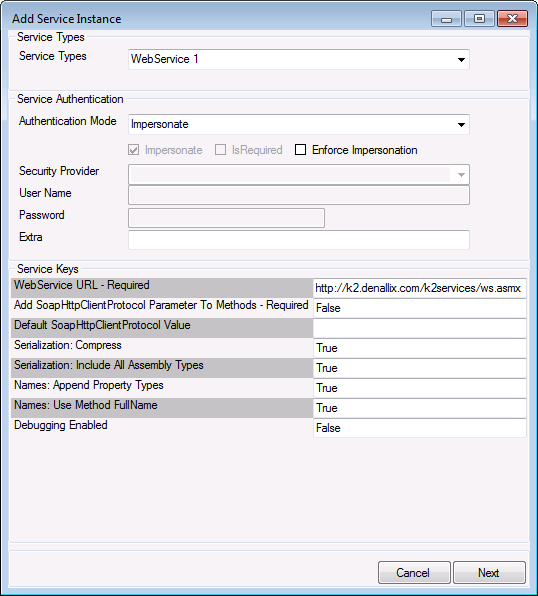Toggle the IsRequired checkbox
The height and width of the screenshot is (596, 538).
click(221, 150)
